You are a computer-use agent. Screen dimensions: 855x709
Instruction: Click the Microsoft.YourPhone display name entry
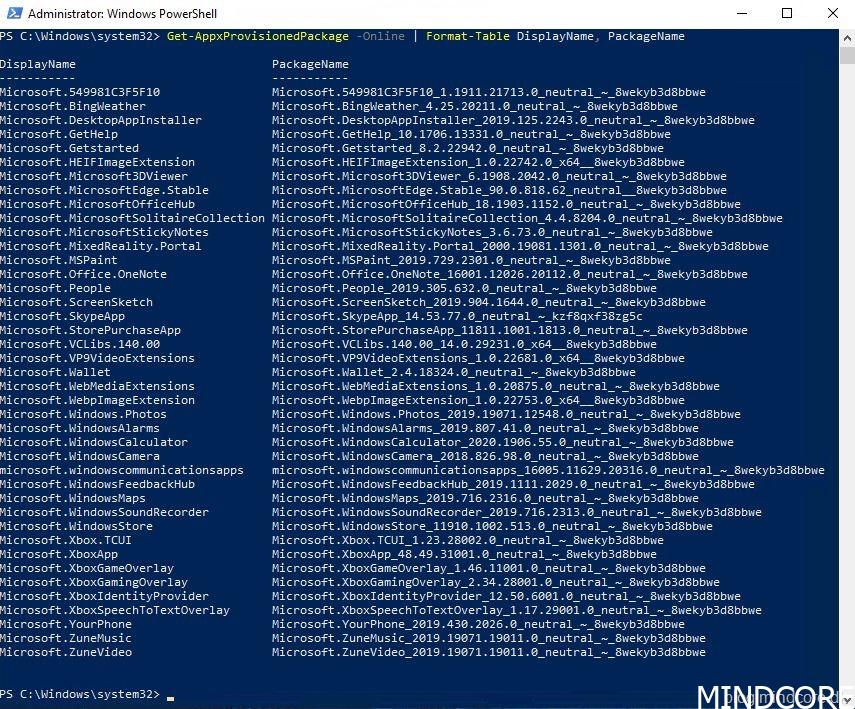coord(65,624)
